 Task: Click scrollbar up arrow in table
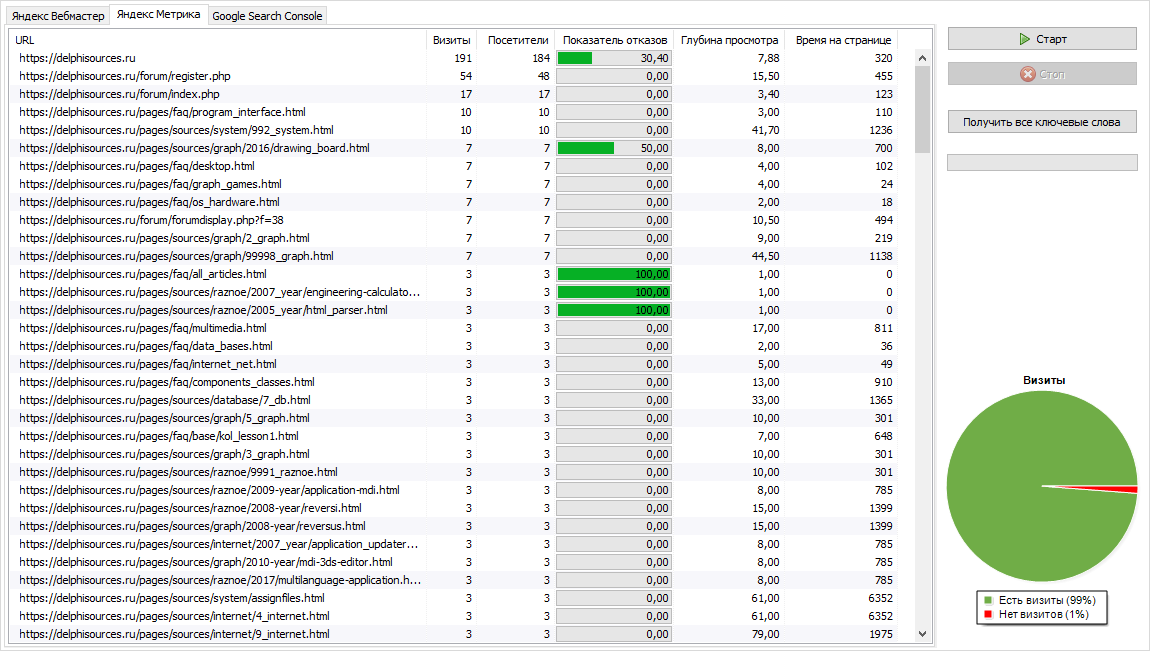[x=922, y=57]
